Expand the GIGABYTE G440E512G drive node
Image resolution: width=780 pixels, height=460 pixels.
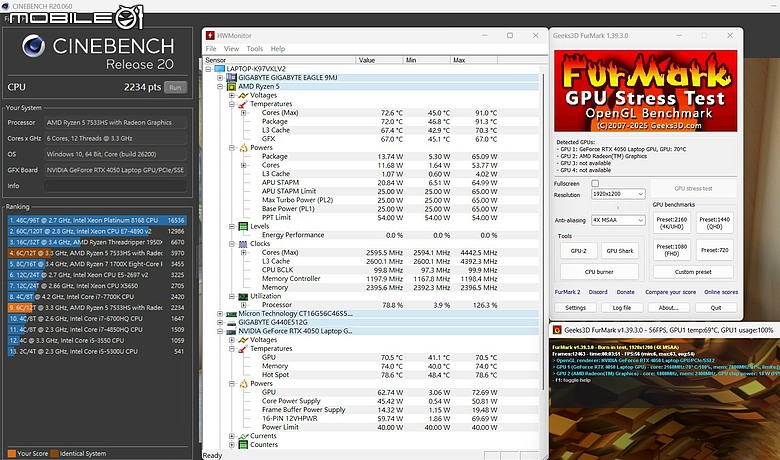pyautogui.click(x=220, y=322)
